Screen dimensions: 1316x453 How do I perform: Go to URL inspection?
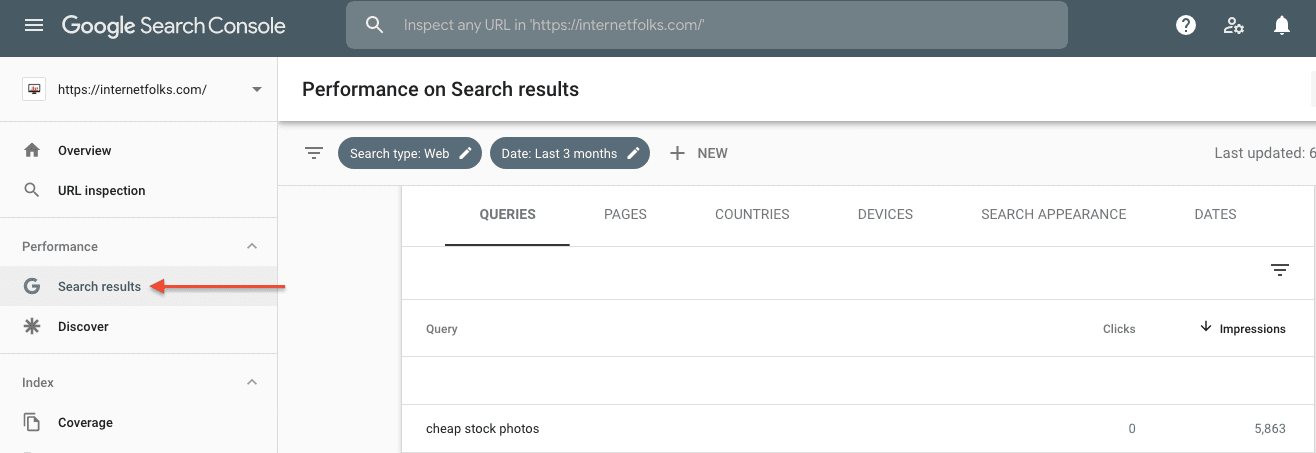(x=101, y=190)
